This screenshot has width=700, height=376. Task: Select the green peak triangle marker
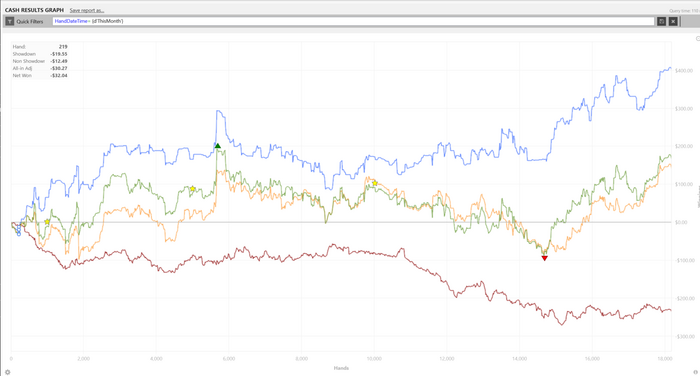[x=217, y=146]
